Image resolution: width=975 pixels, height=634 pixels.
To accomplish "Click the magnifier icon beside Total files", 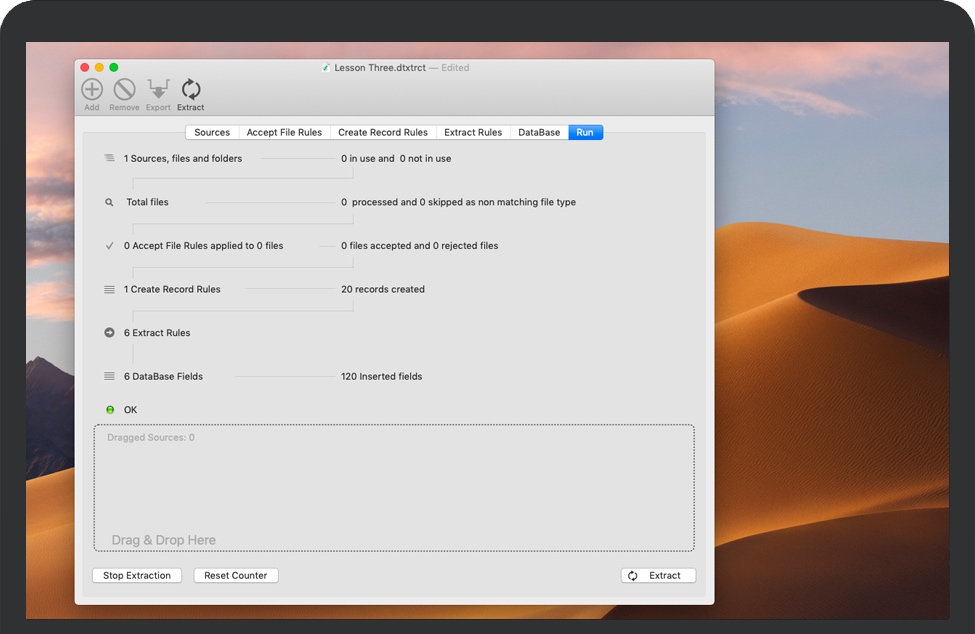I will click(x=109, y=201).
